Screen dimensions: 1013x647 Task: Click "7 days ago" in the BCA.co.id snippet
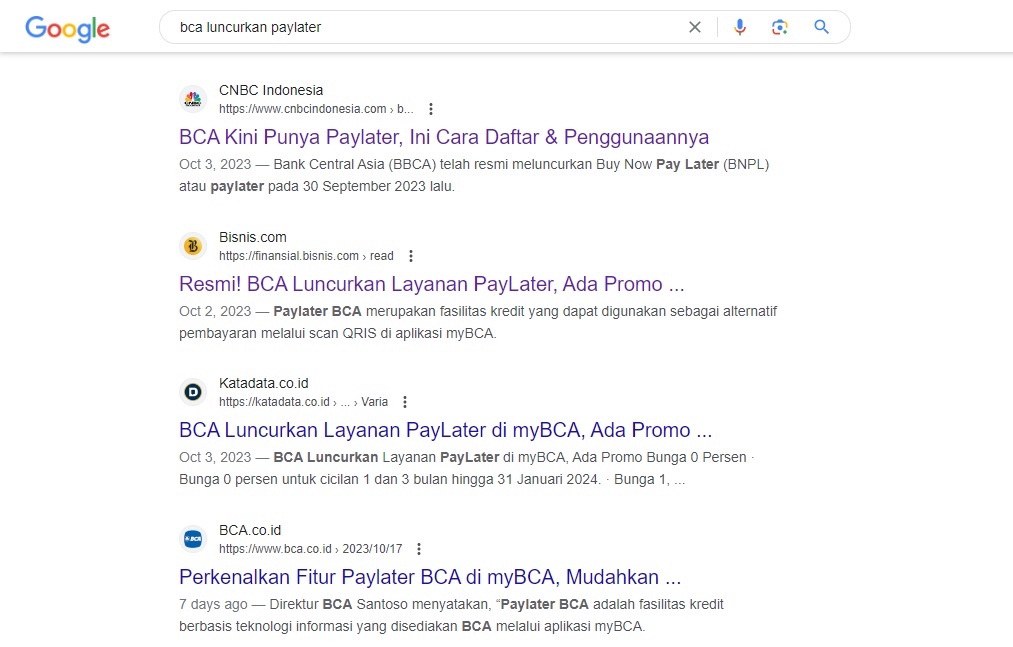(213, 604)
